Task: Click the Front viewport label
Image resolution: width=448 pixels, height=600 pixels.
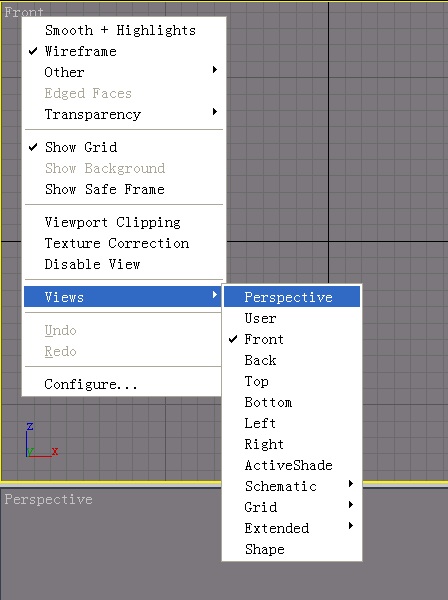Action: point(24,11)
